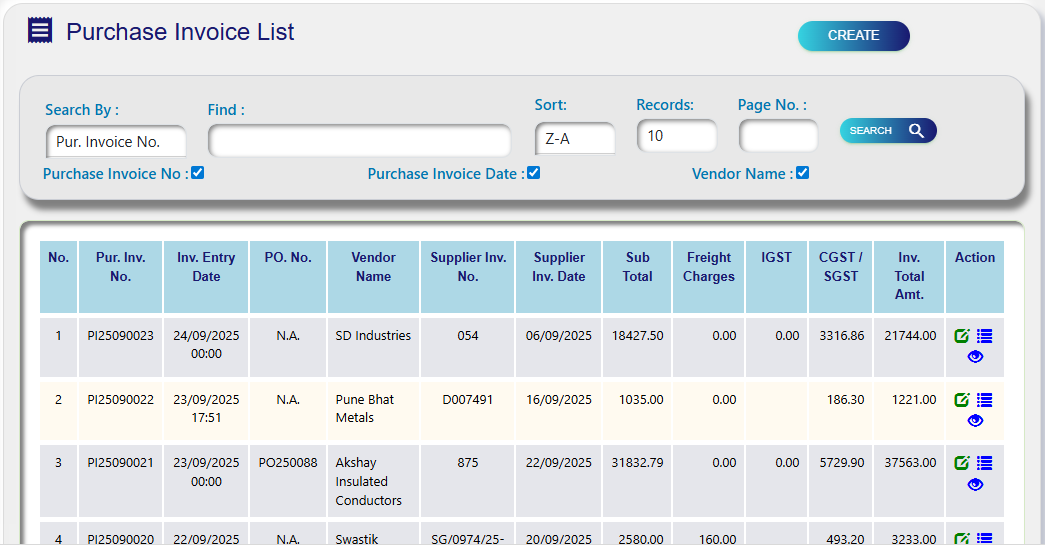Open list icon for invoice PI25090021
Screen dimensions: 1045x545
pyautogui.click(x=984, y=463)
